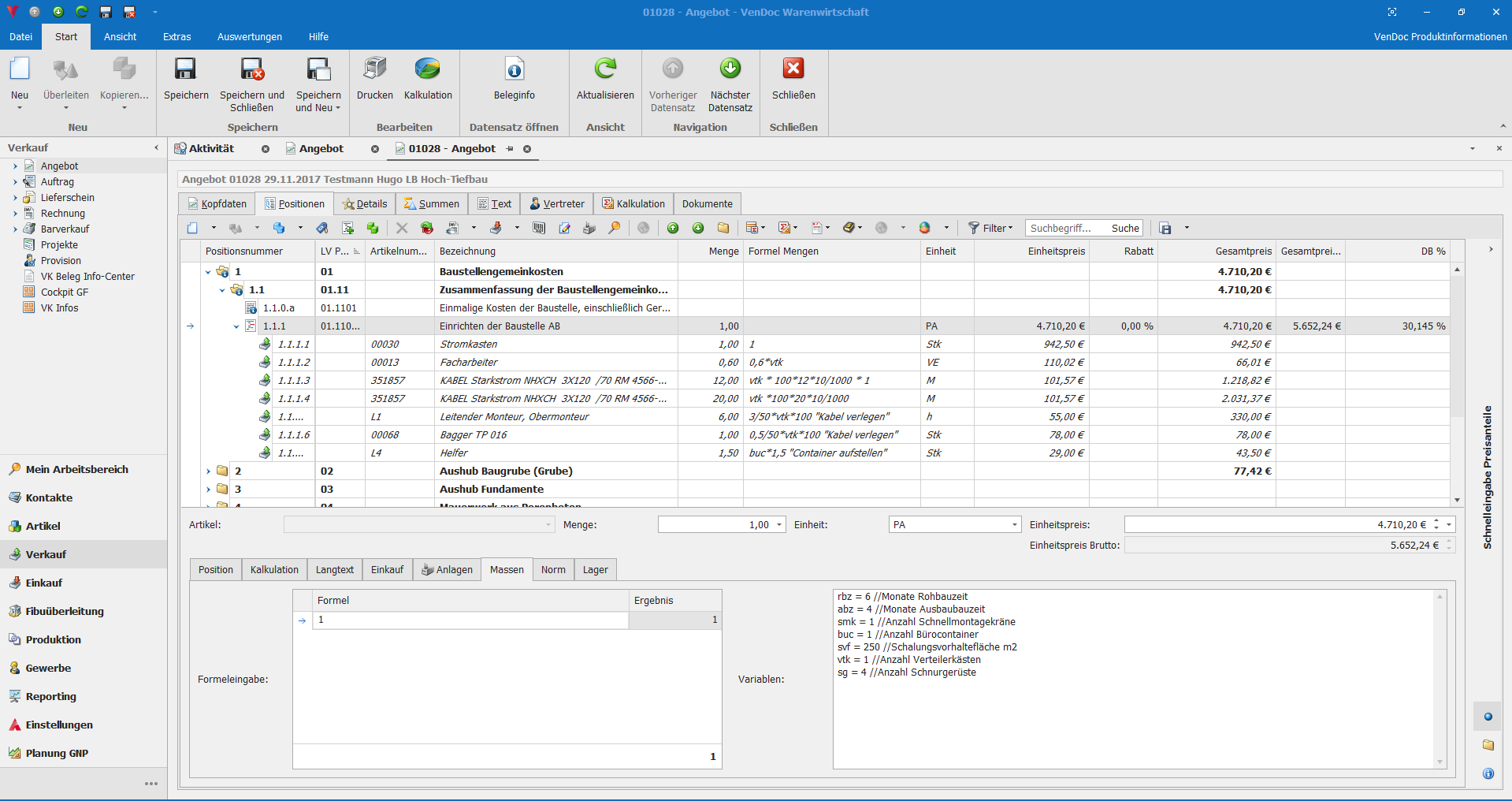Open the Einheit PA dropdown
Image resolution: width=1512 pixels, height=801 pixels.
click(x=1014, y=525)
